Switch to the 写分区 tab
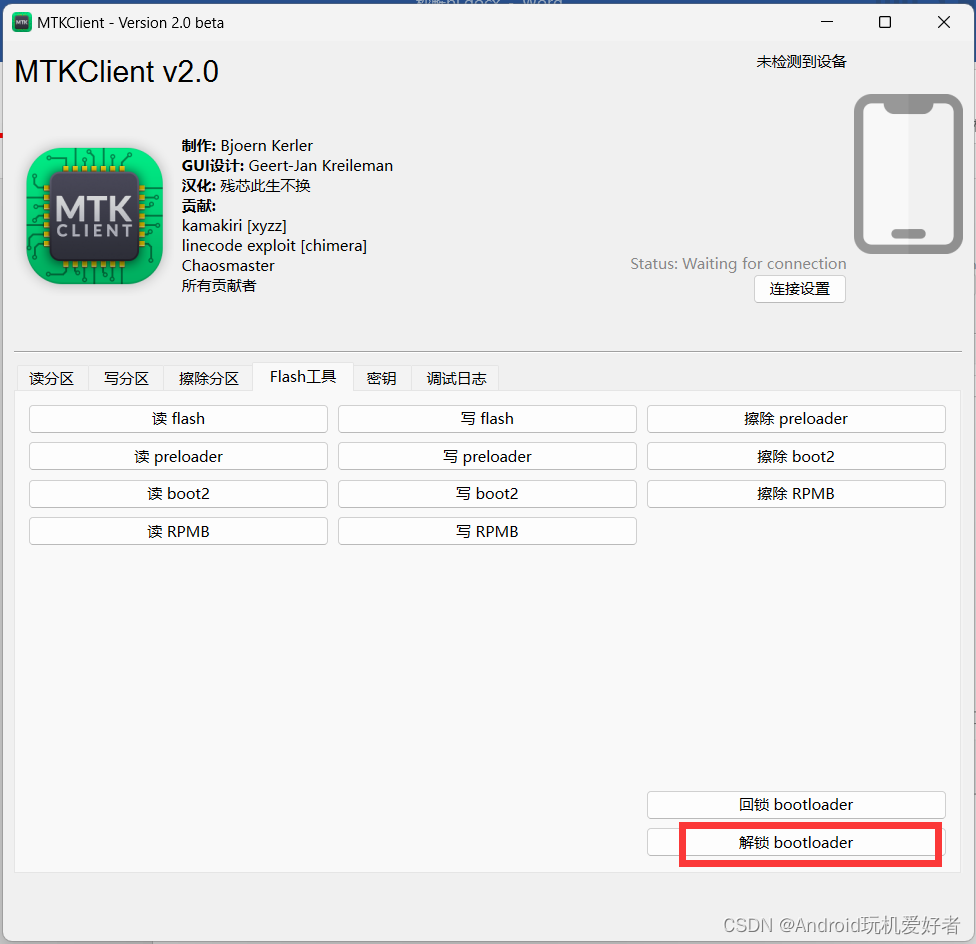Screen dimensions: 976x944 coord(126,378)
